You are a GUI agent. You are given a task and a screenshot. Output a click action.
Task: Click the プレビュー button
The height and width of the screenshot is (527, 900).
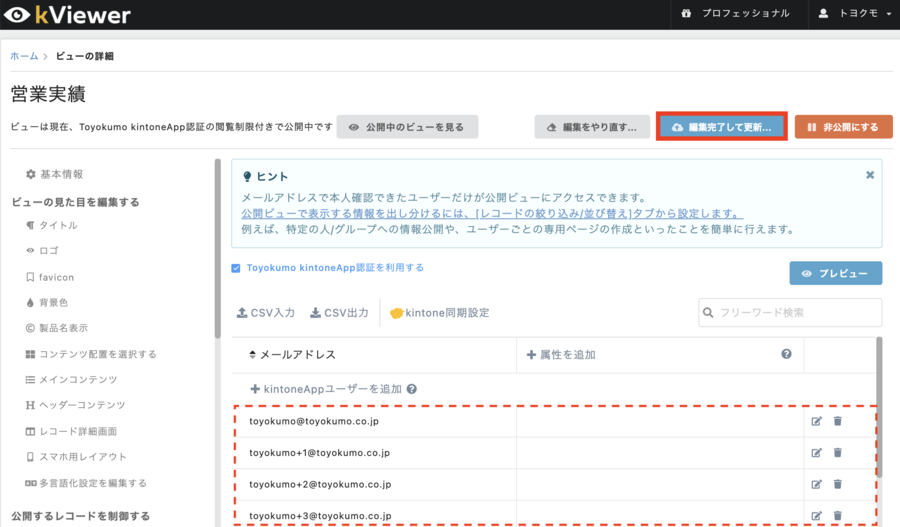click(836, 273)
